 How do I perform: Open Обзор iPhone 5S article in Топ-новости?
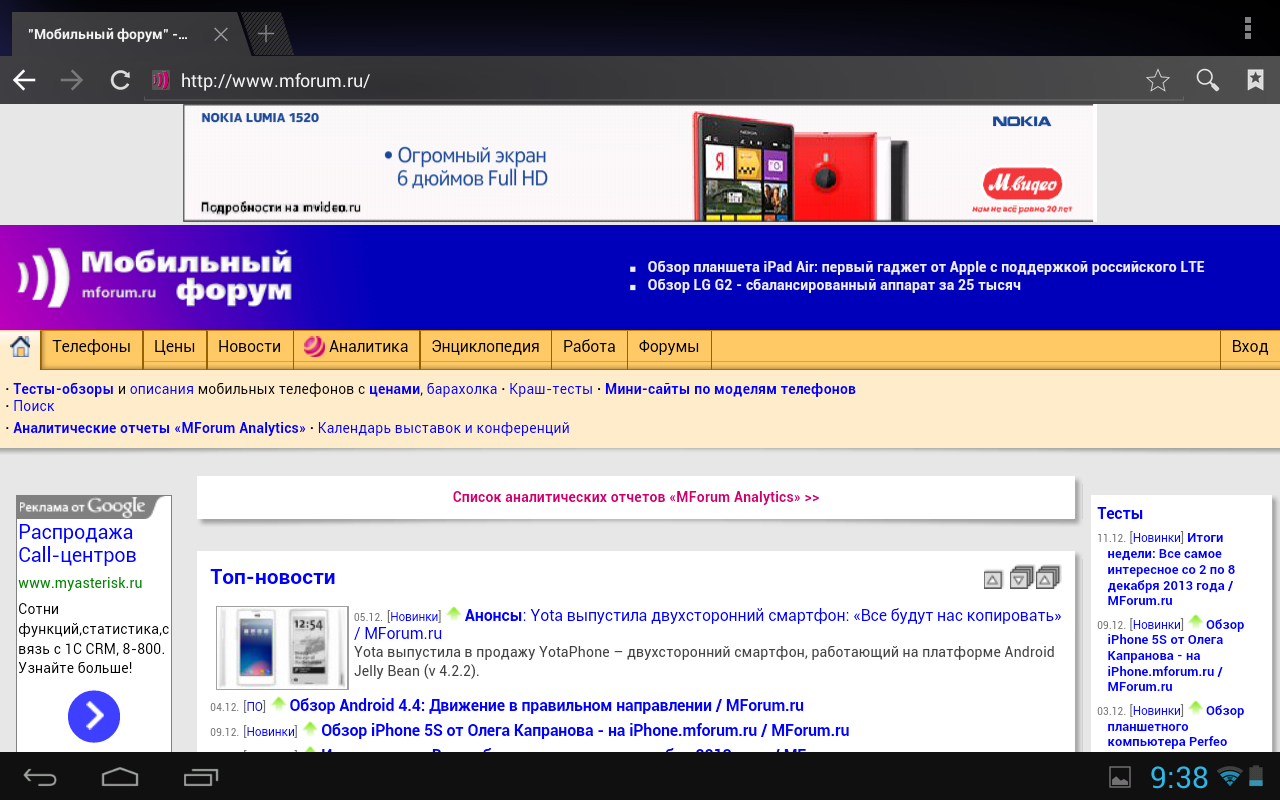585,731
